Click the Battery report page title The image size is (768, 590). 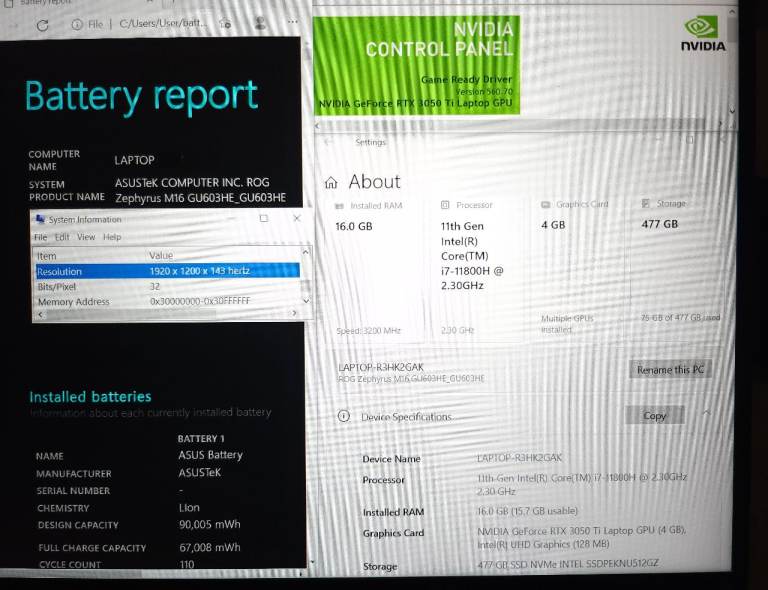click(x=142, y=97)
